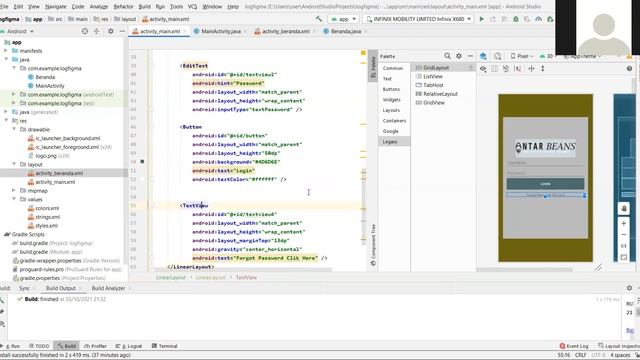Expand the manifests folder
640x360 pixels.
[6, 51]
